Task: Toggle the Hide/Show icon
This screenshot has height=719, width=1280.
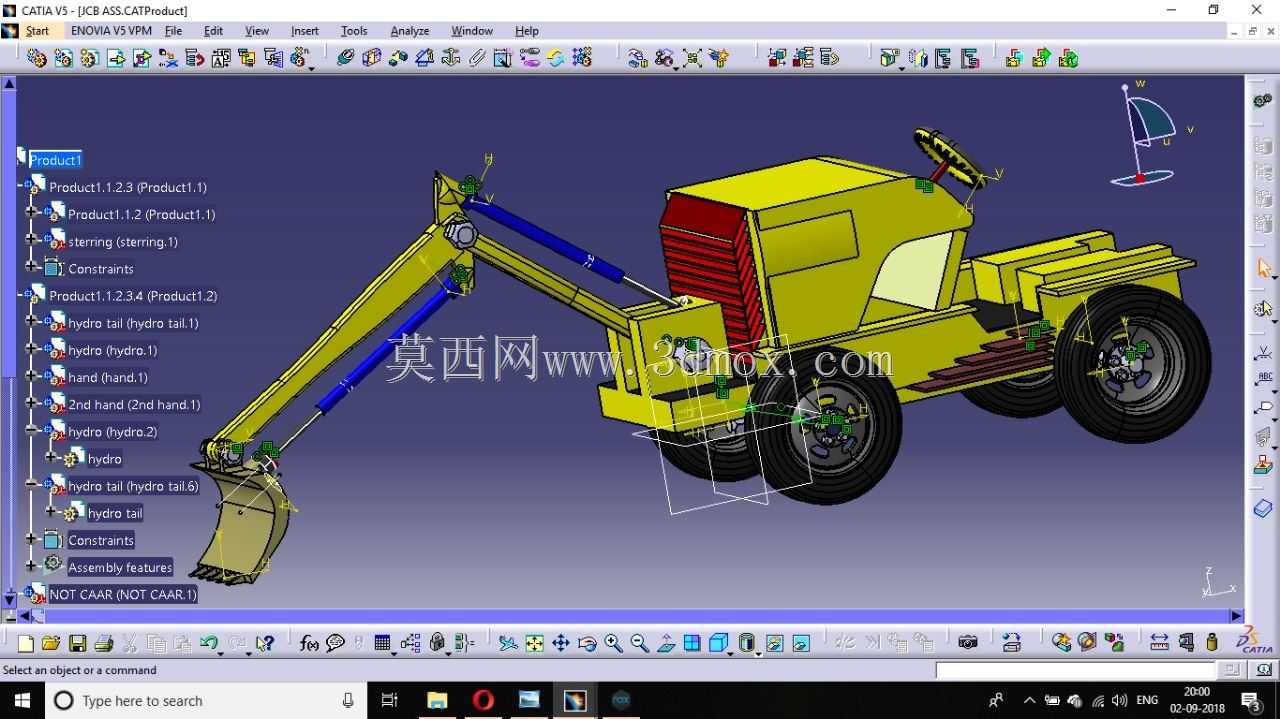Action: pyautogui.click(x=774, y=643)
